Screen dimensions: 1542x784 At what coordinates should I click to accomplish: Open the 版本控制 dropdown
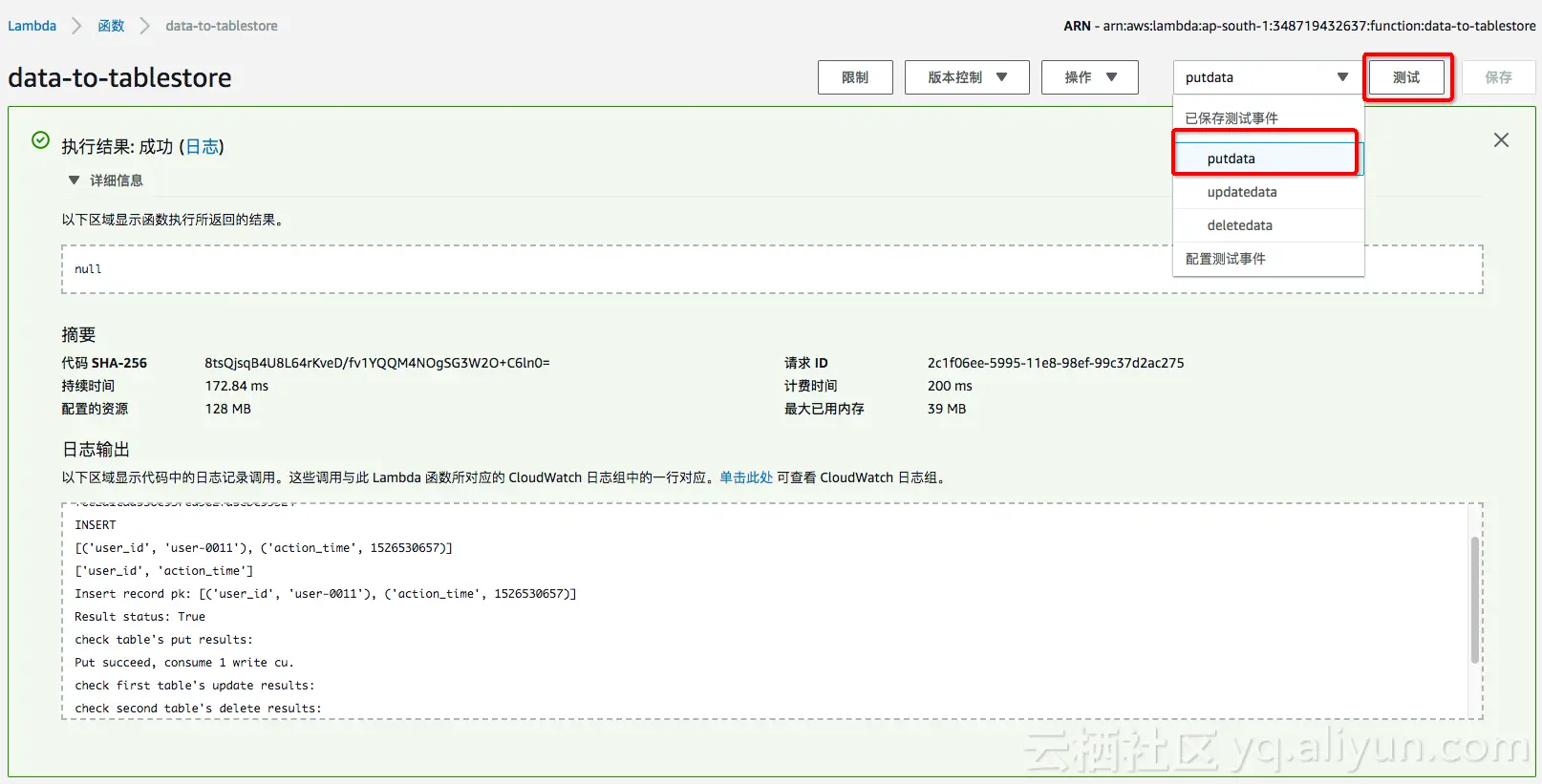tap(967, 77)
